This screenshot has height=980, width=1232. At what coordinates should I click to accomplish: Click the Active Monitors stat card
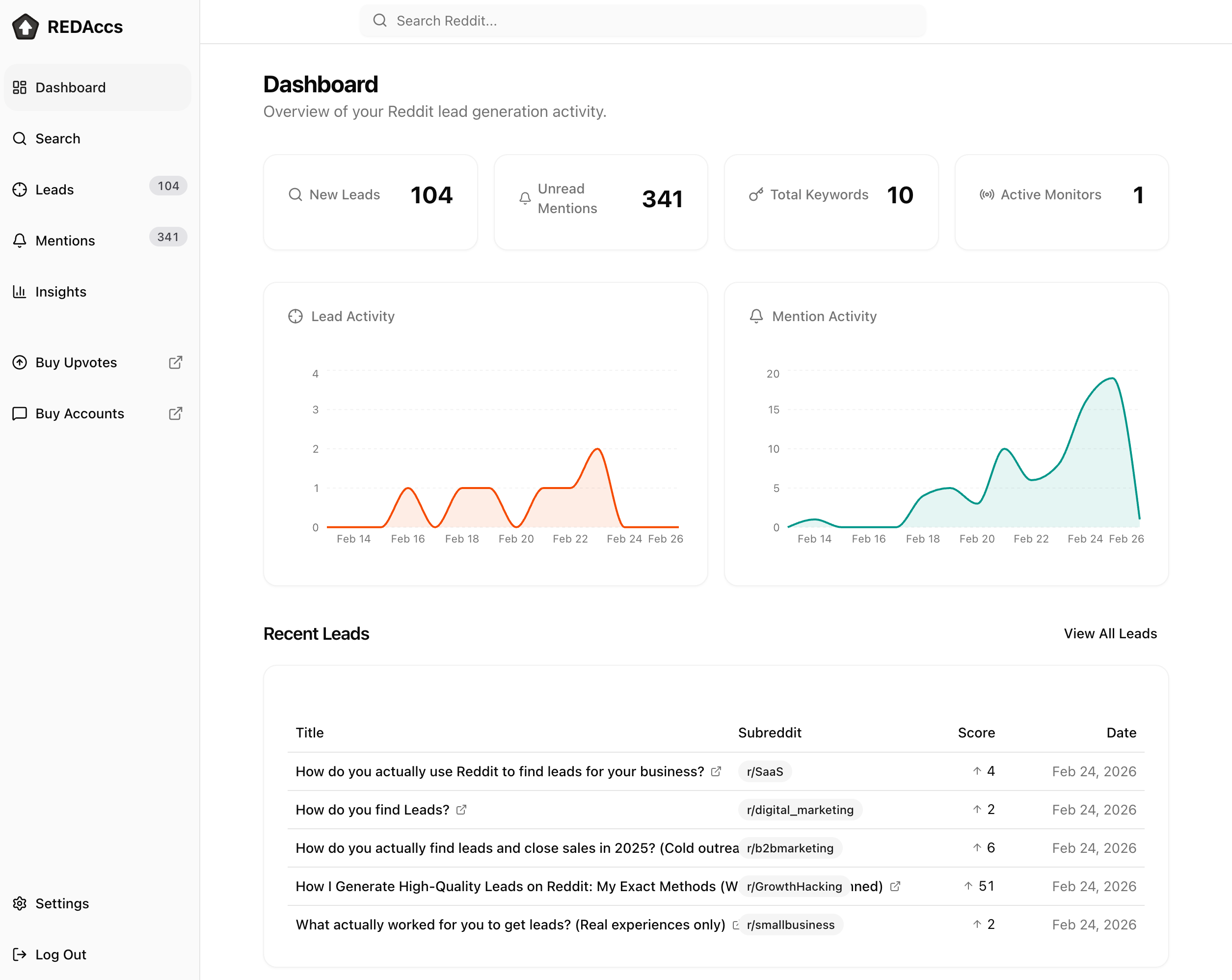click(x=1061, y=202)
